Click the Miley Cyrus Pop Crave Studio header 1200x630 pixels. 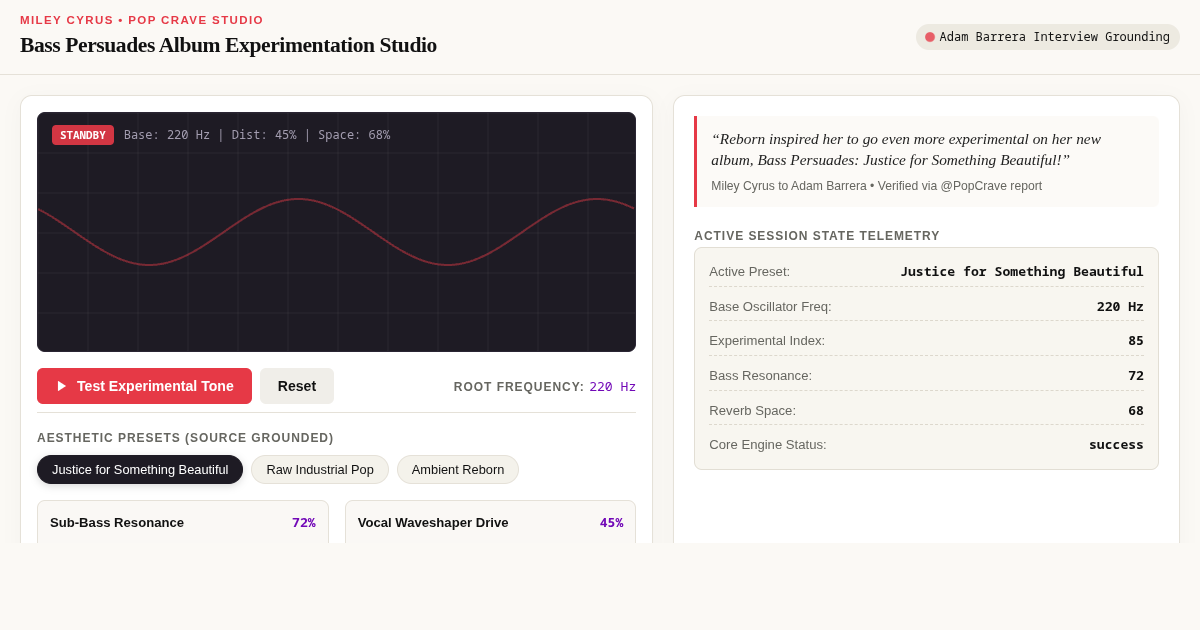(142, 20)
